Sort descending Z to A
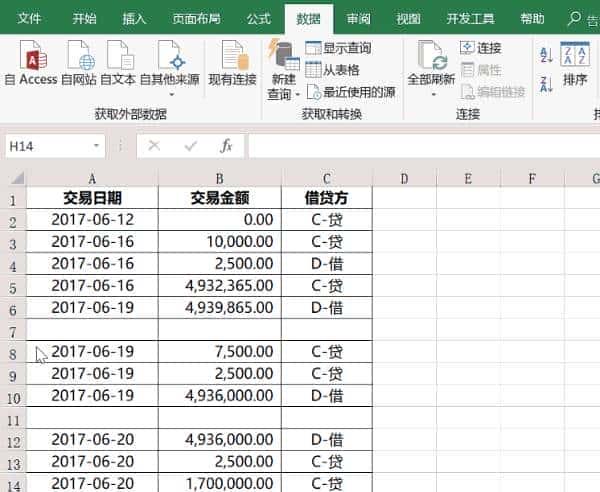The width and height of the screenshot is (600, 492). [x=546, y=84]
